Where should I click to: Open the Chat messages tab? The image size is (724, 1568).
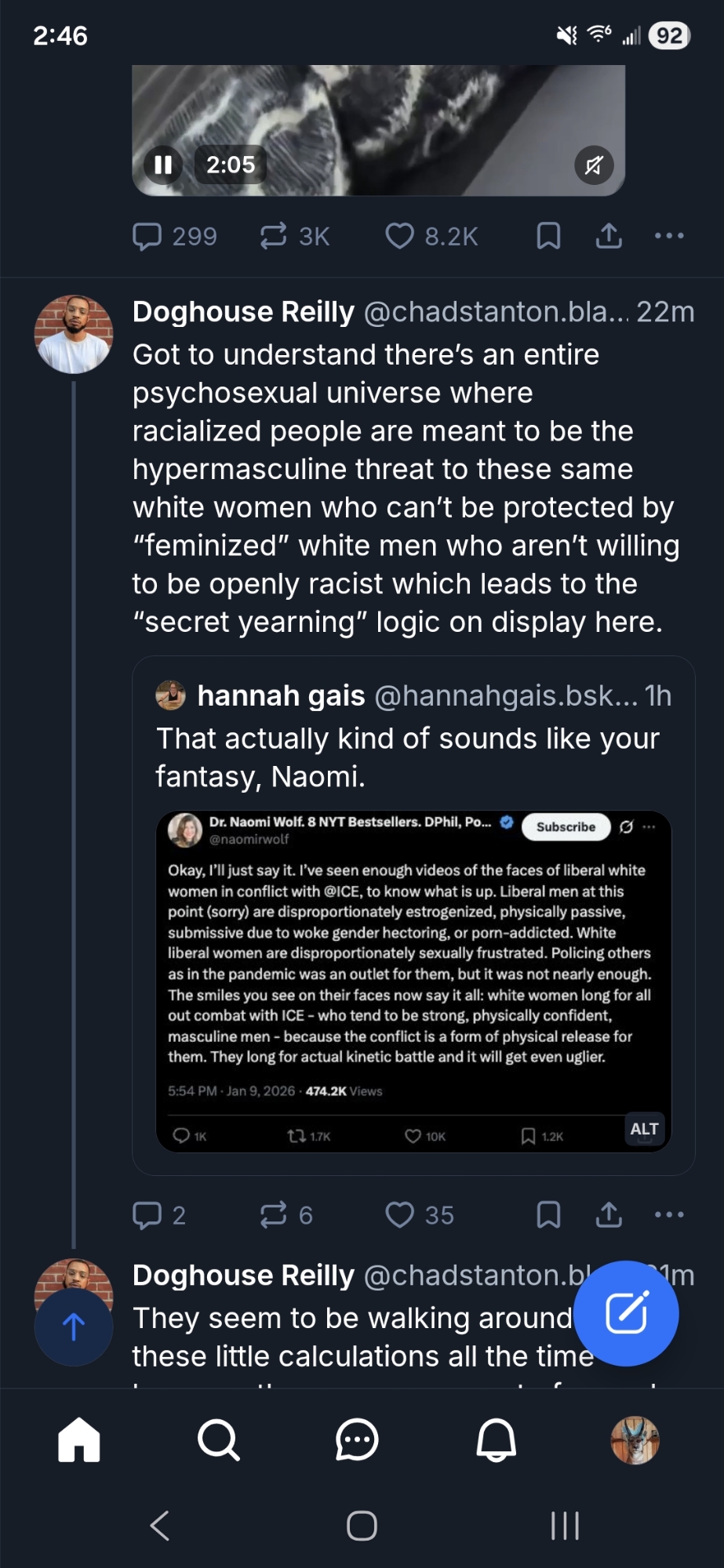tap(357, 1440)
